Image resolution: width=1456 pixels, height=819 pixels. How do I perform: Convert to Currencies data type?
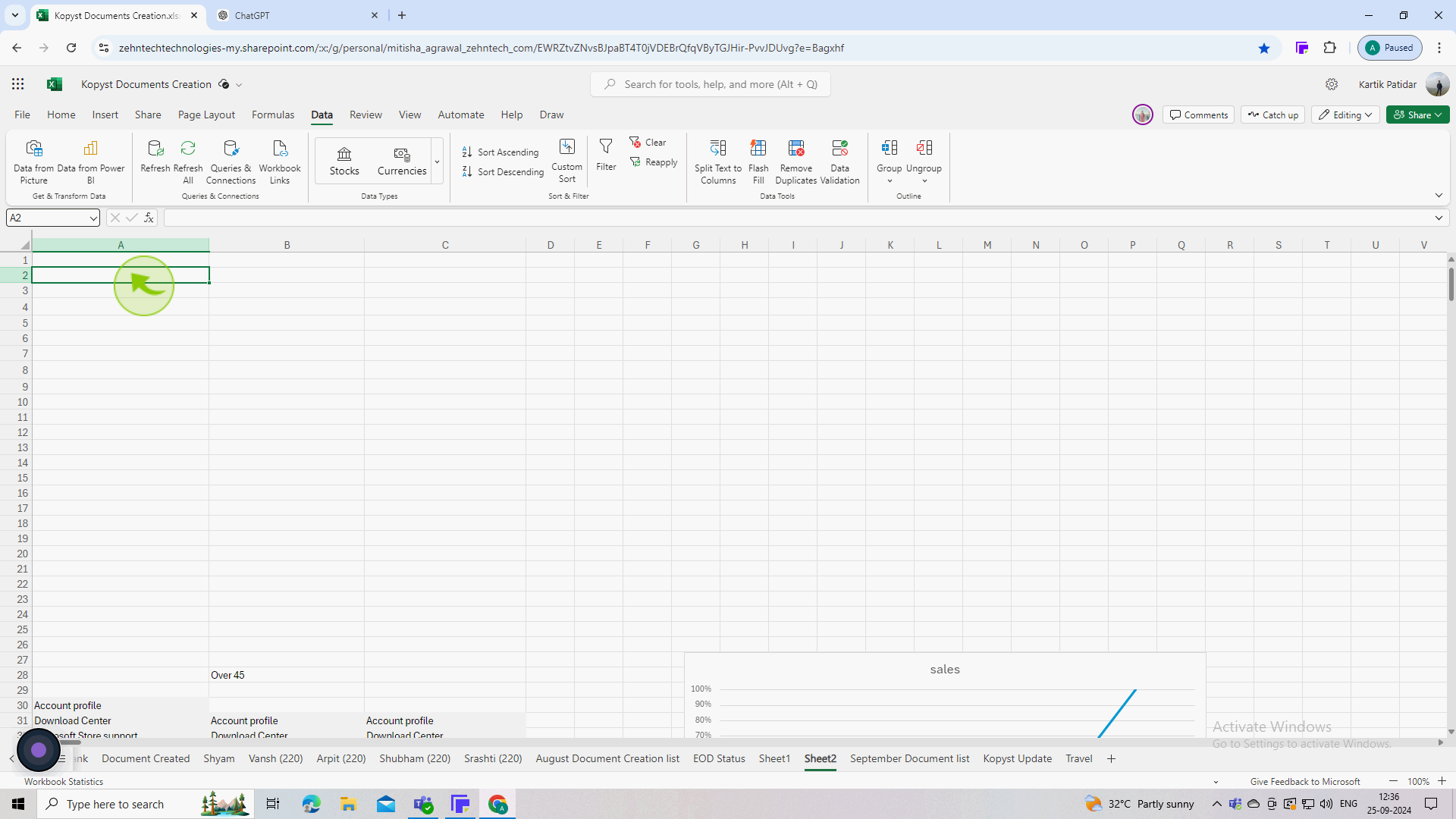tap(402, 162)
